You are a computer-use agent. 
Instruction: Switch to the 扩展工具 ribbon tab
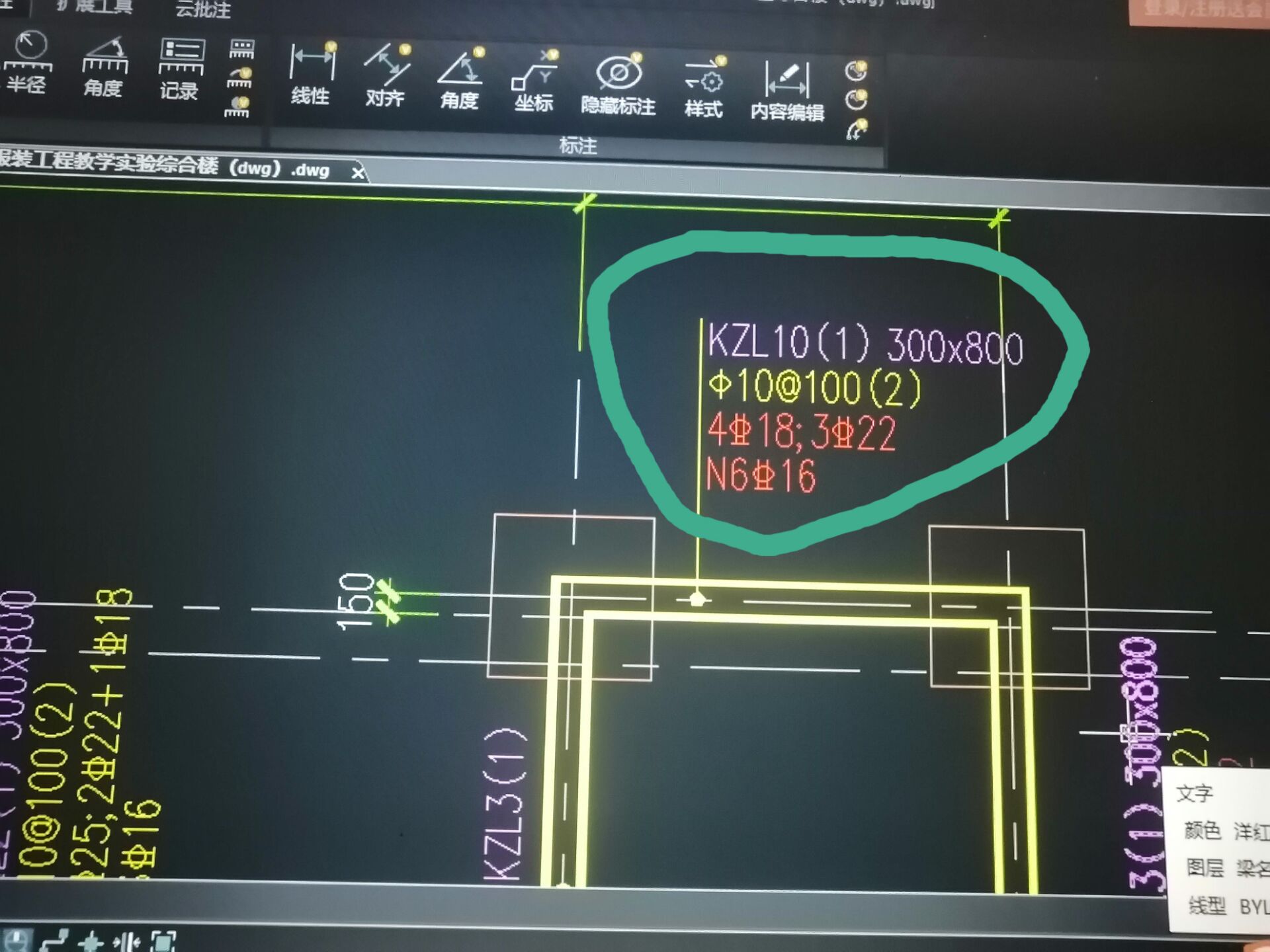click(x=95, y=7)
